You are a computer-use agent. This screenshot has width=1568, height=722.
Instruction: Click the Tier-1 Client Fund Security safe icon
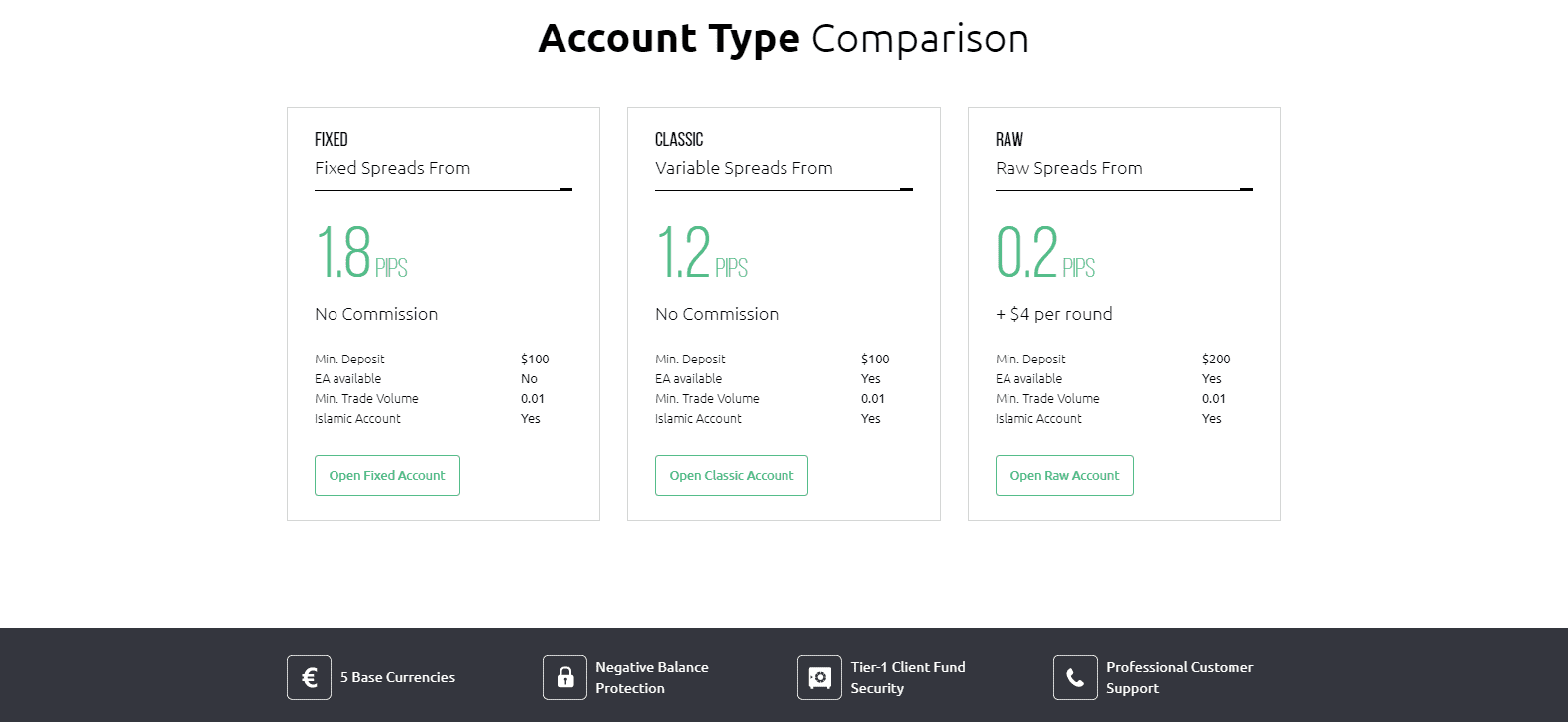pyautogui.click(x=818, y=677)
